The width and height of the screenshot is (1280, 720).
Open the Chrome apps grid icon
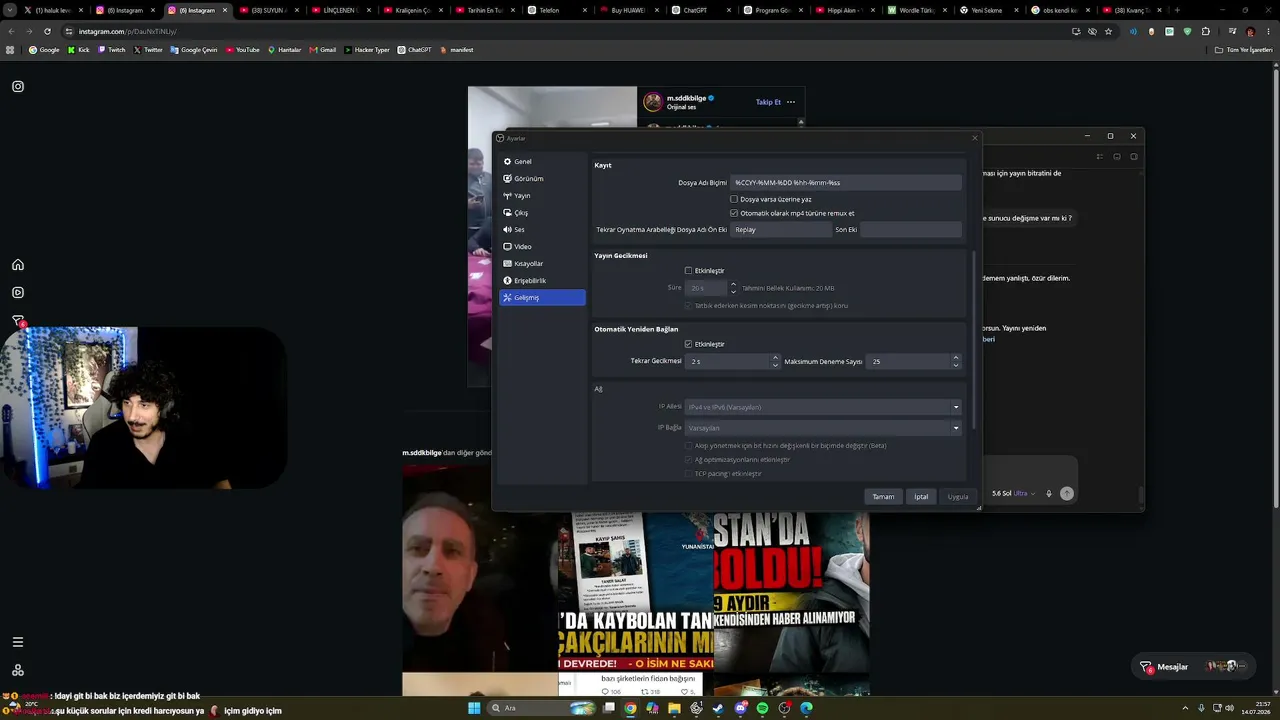(11, 49)
